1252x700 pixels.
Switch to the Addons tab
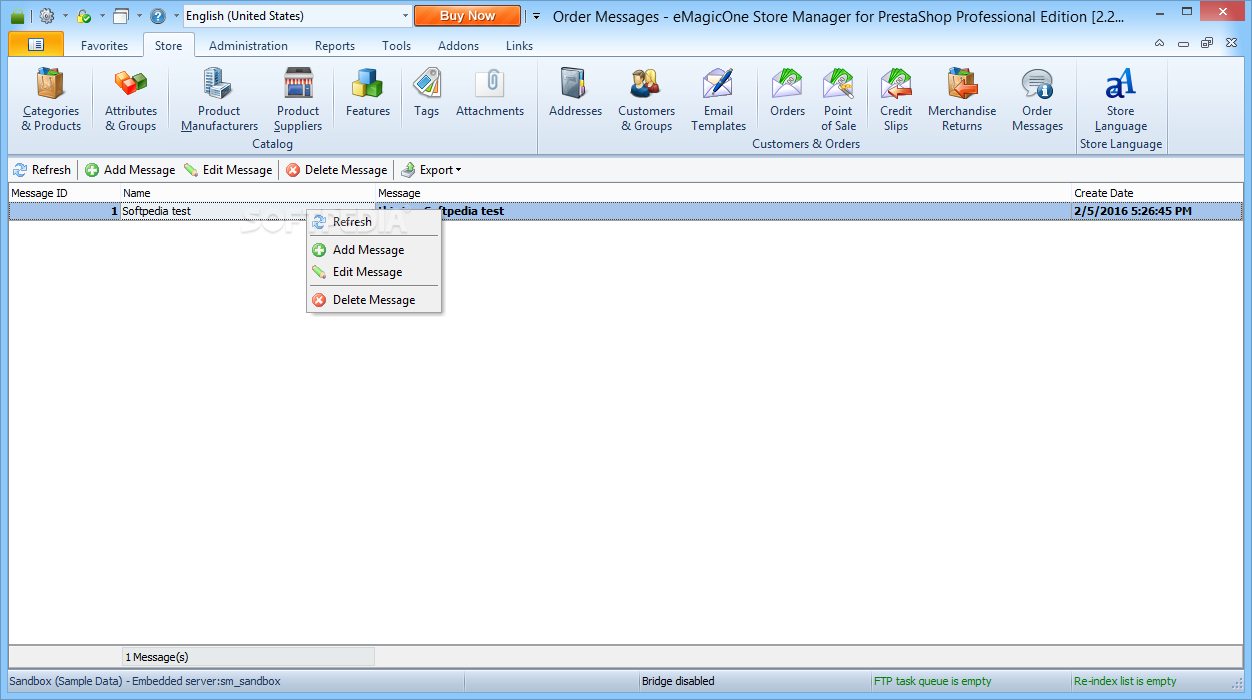click(x=459, y=46)
